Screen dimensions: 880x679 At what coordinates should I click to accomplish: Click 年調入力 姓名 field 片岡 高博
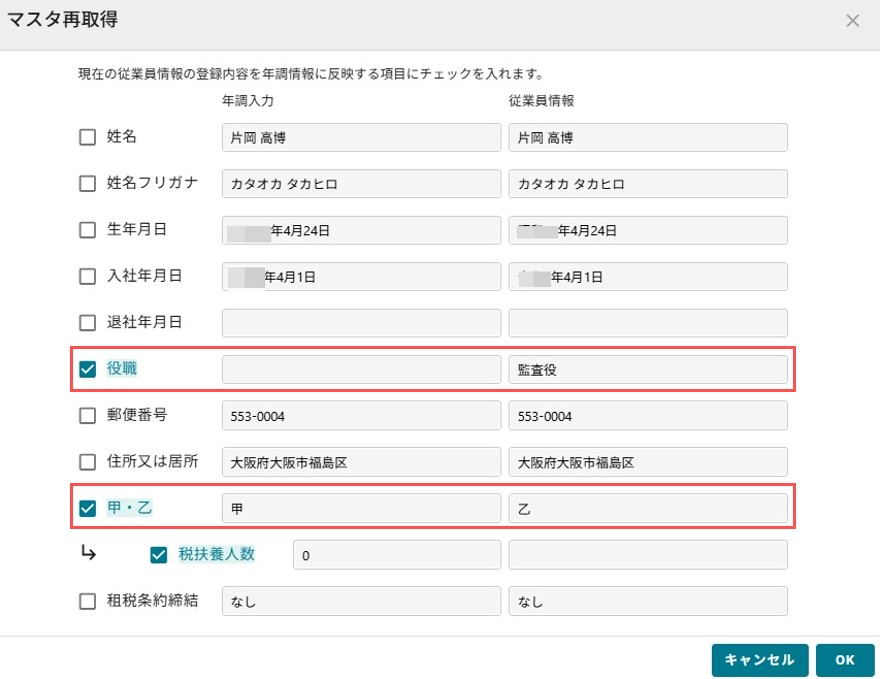tap(361, 137)
